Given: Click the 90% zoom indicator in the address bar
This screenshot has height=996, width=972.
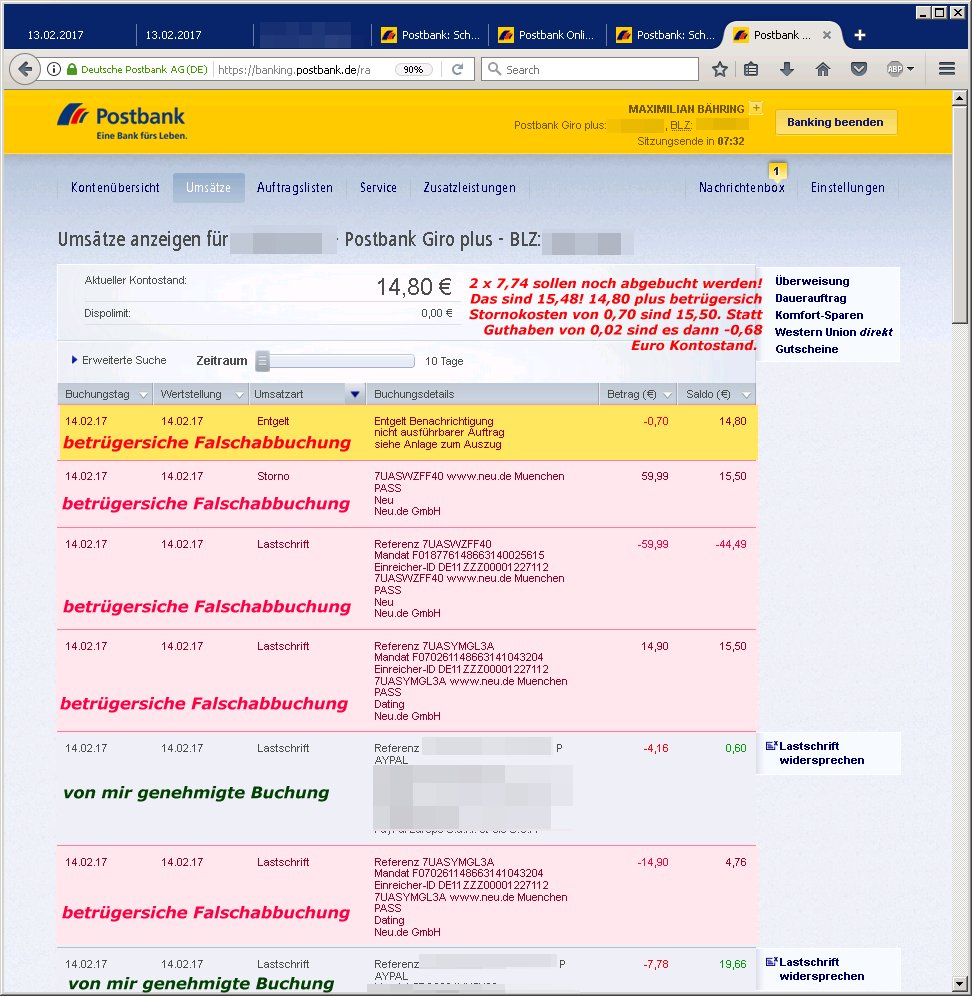Looking at the screenshot, I should [414, 69].
